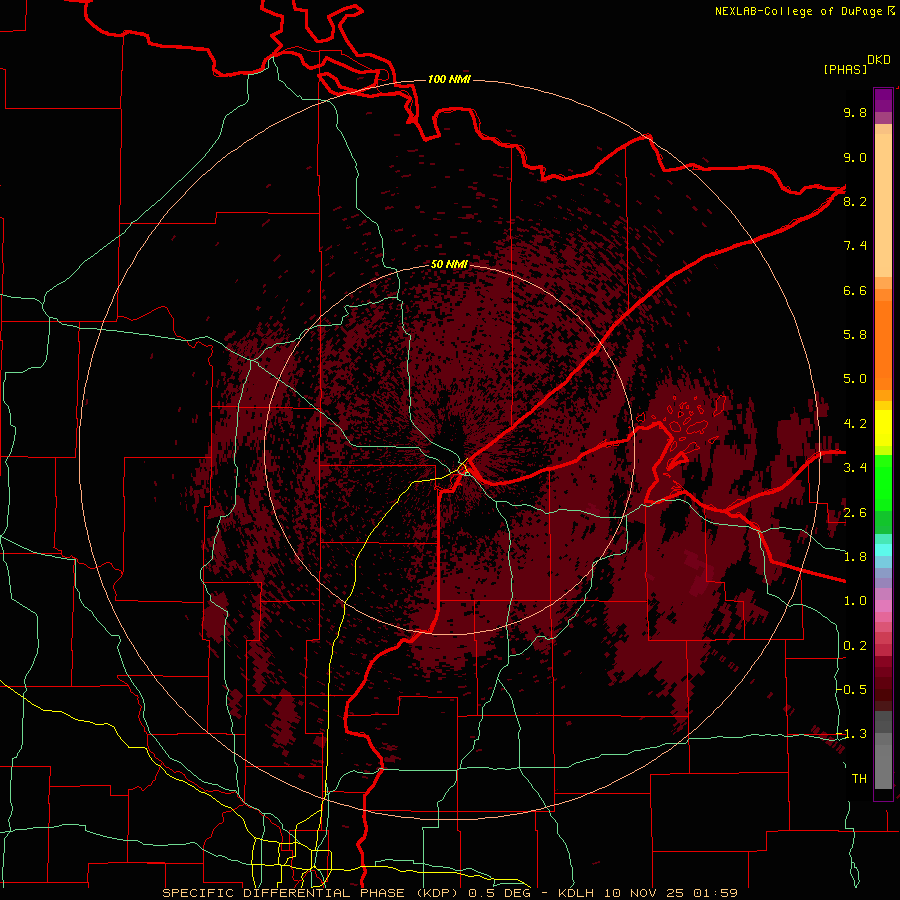Click the bright green segment of the color bar
This screenshot has width=900, height=900.
click(883, 485)
